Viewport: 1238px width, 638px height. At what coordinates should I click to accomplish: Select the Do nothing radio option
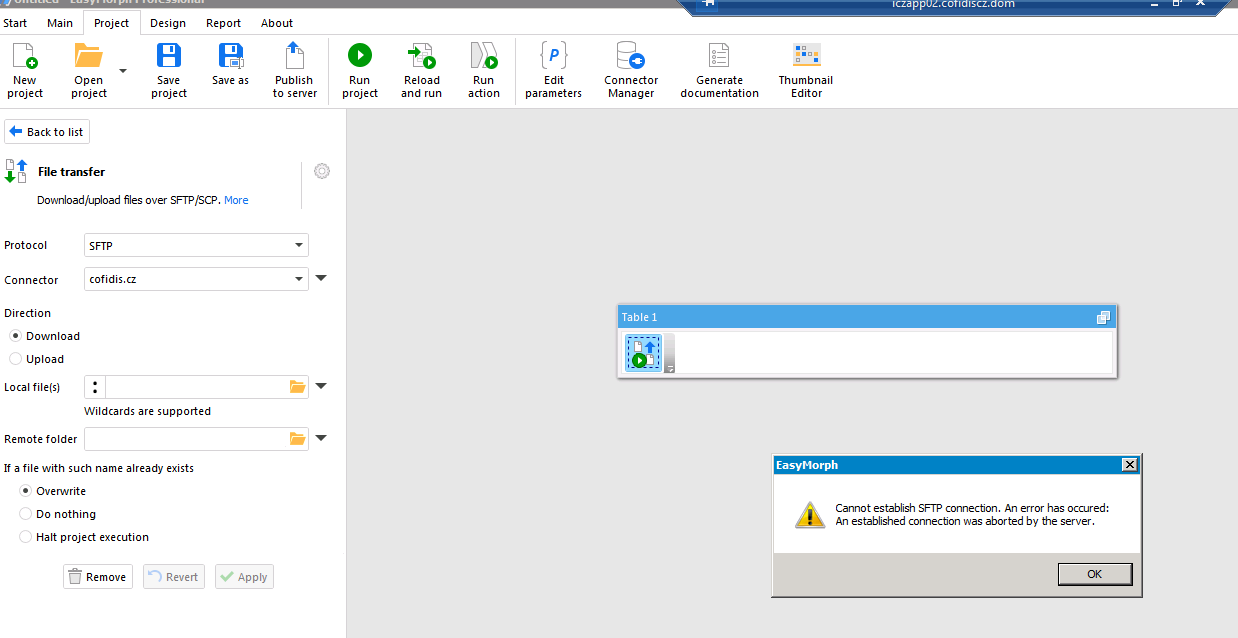(26, 514)
